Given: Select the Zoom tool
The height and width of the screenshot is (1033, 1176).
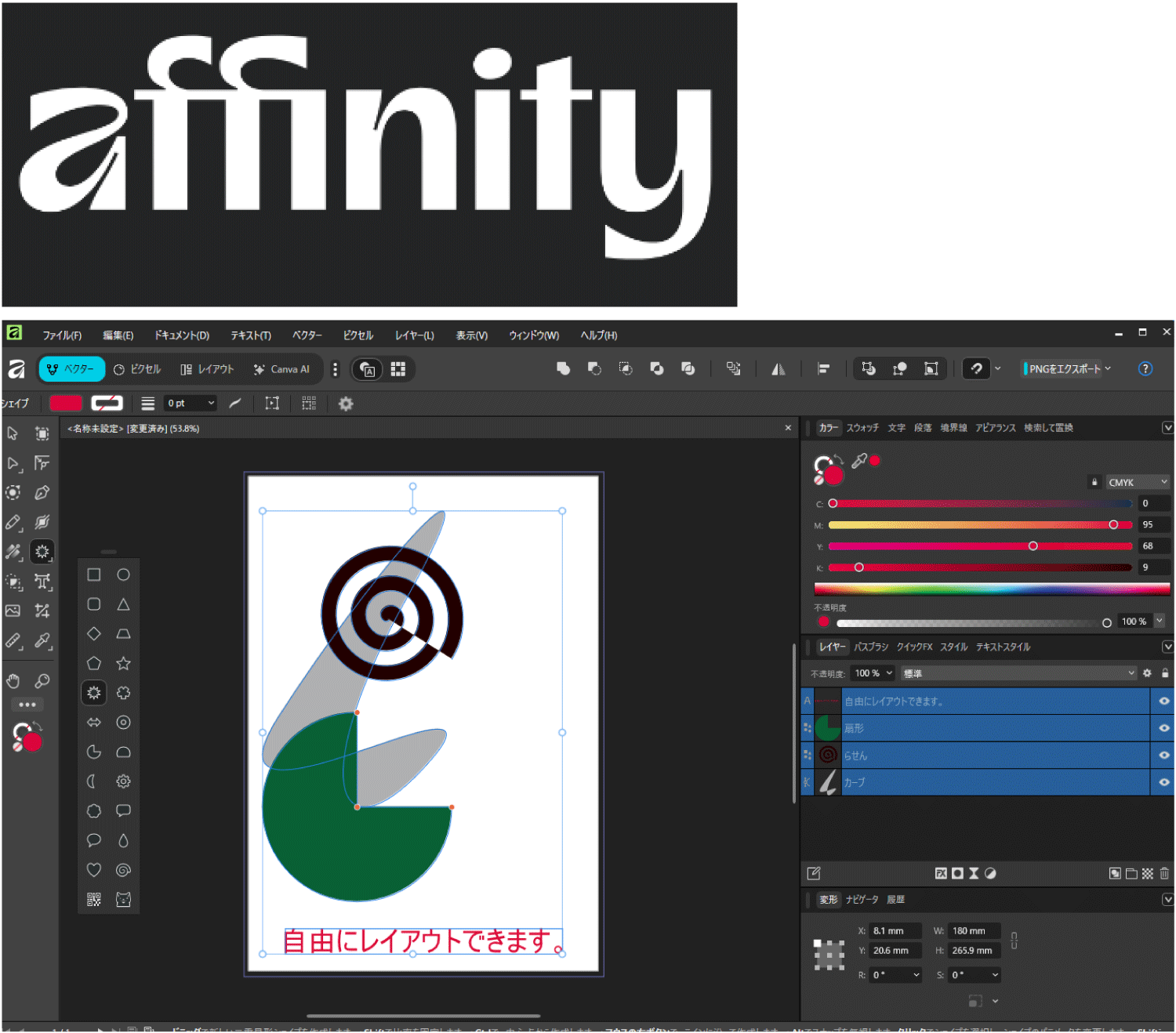Looking at the screenshot, I should point(43,680).
